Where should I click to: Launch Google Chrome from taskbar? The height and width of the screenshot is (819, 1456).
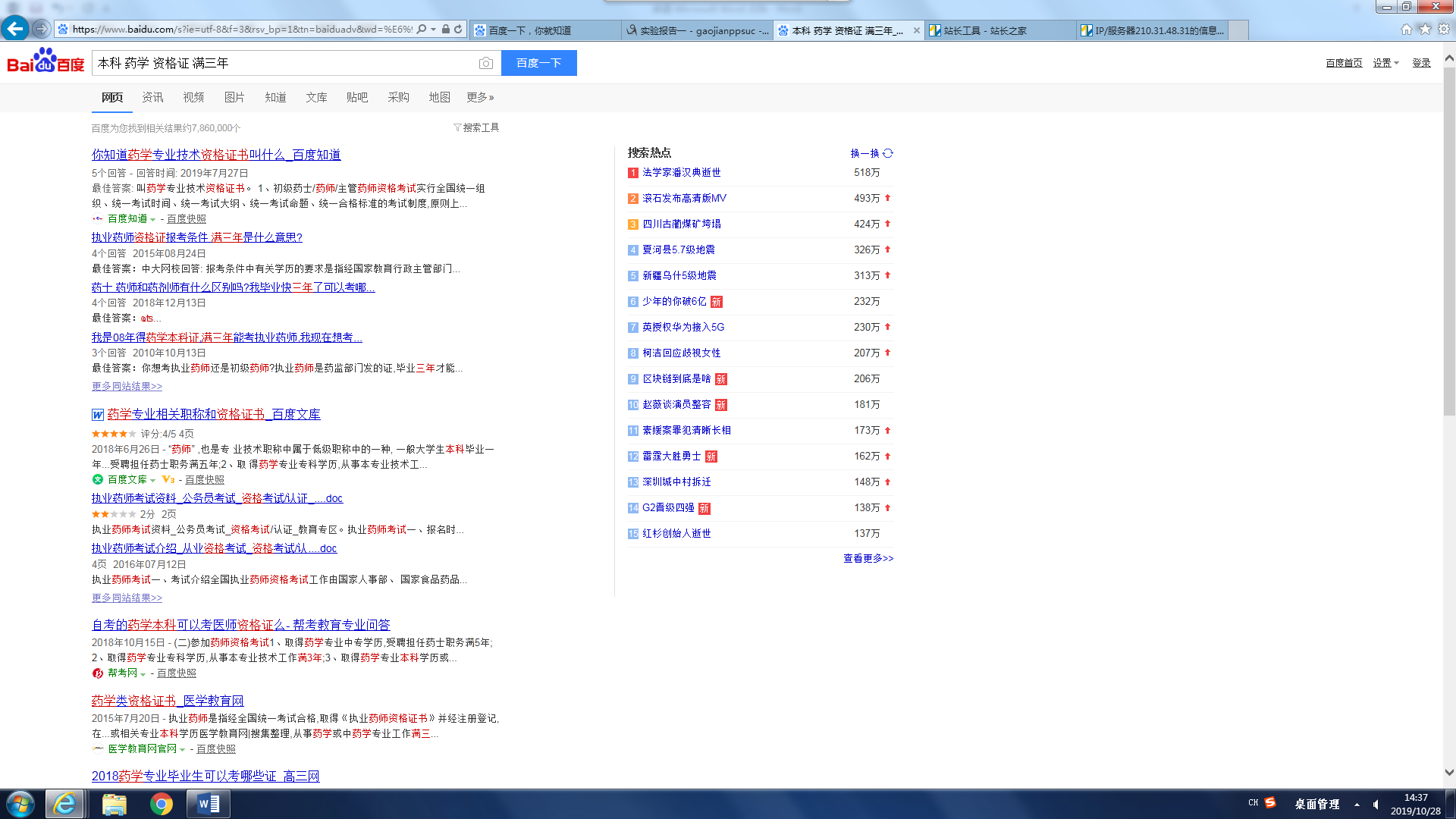pos(161,804)
